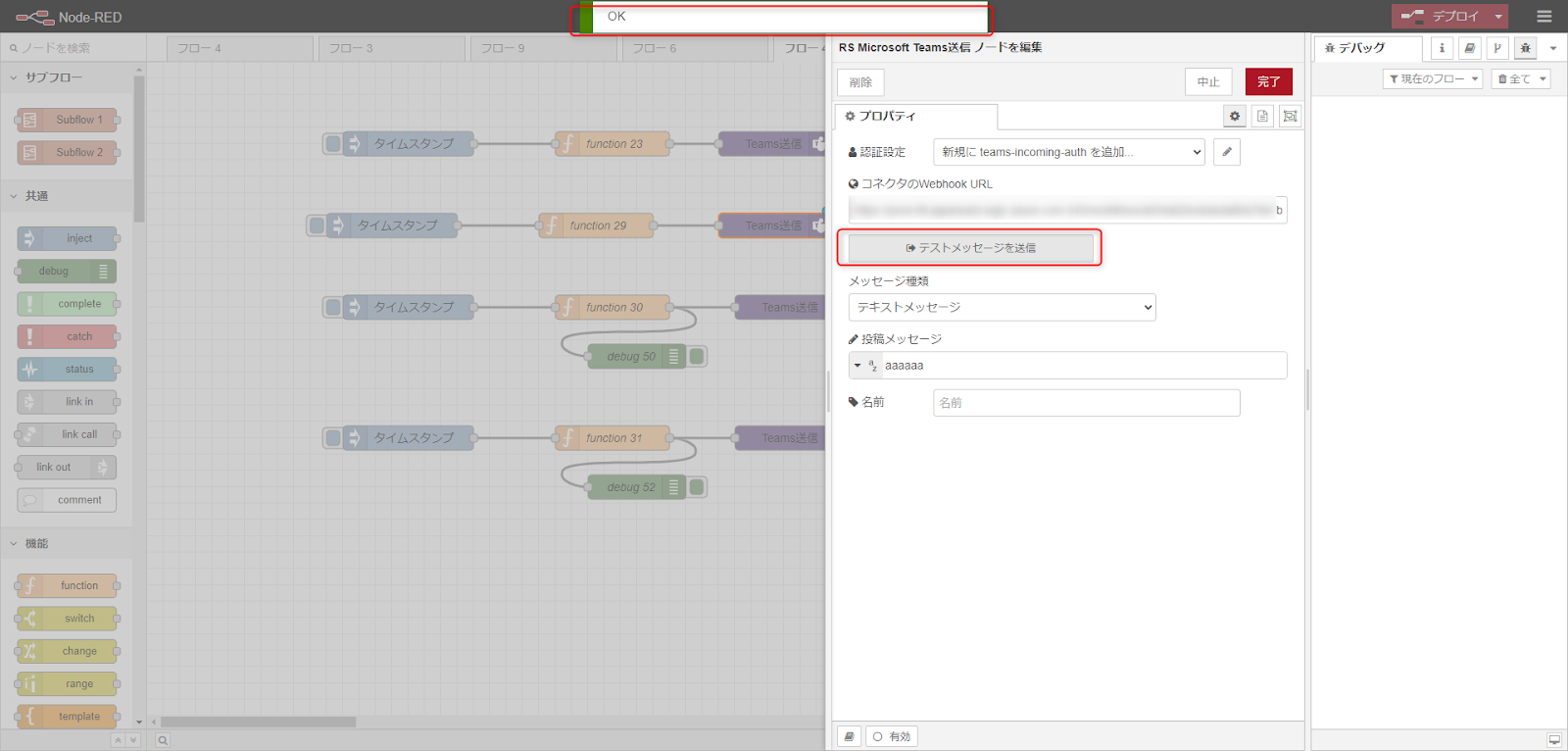Open the debug bug sidebar icon
This screenshot has height=751, width=1568.
[1526, 48]
